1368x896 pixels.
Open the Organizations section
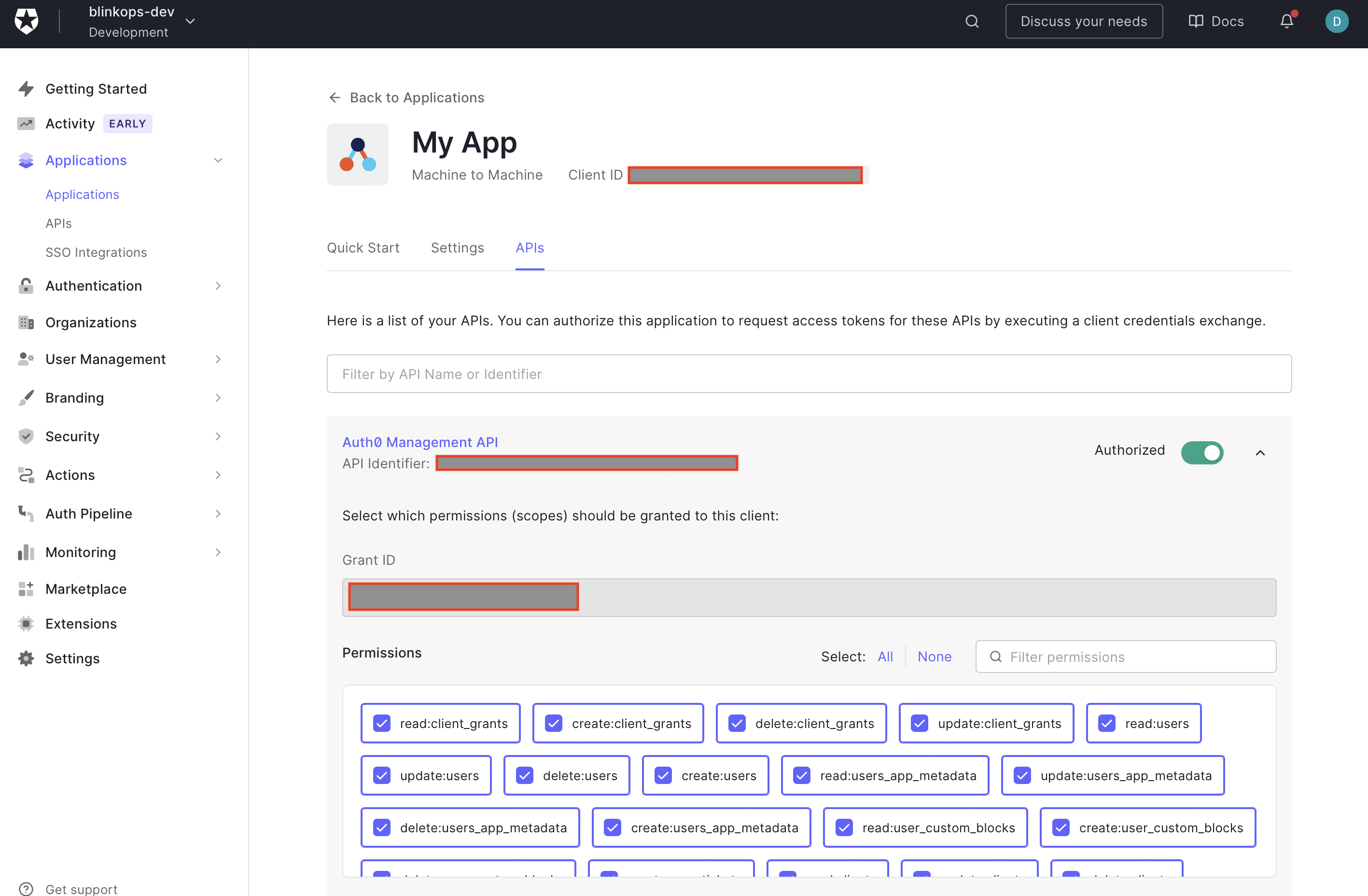[91, 322]
